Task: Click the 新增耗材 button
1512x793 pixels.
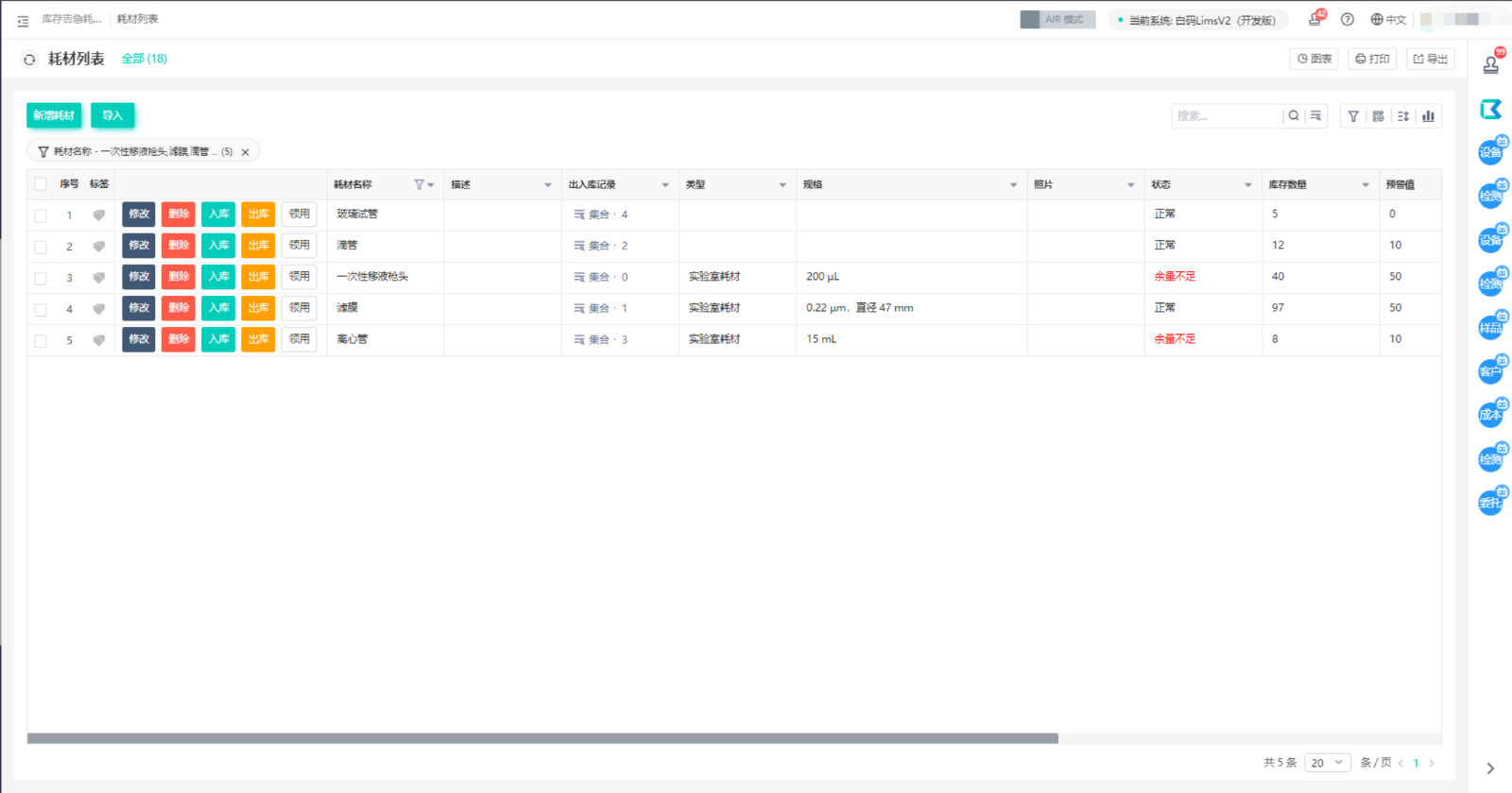Action: [54, 115]
